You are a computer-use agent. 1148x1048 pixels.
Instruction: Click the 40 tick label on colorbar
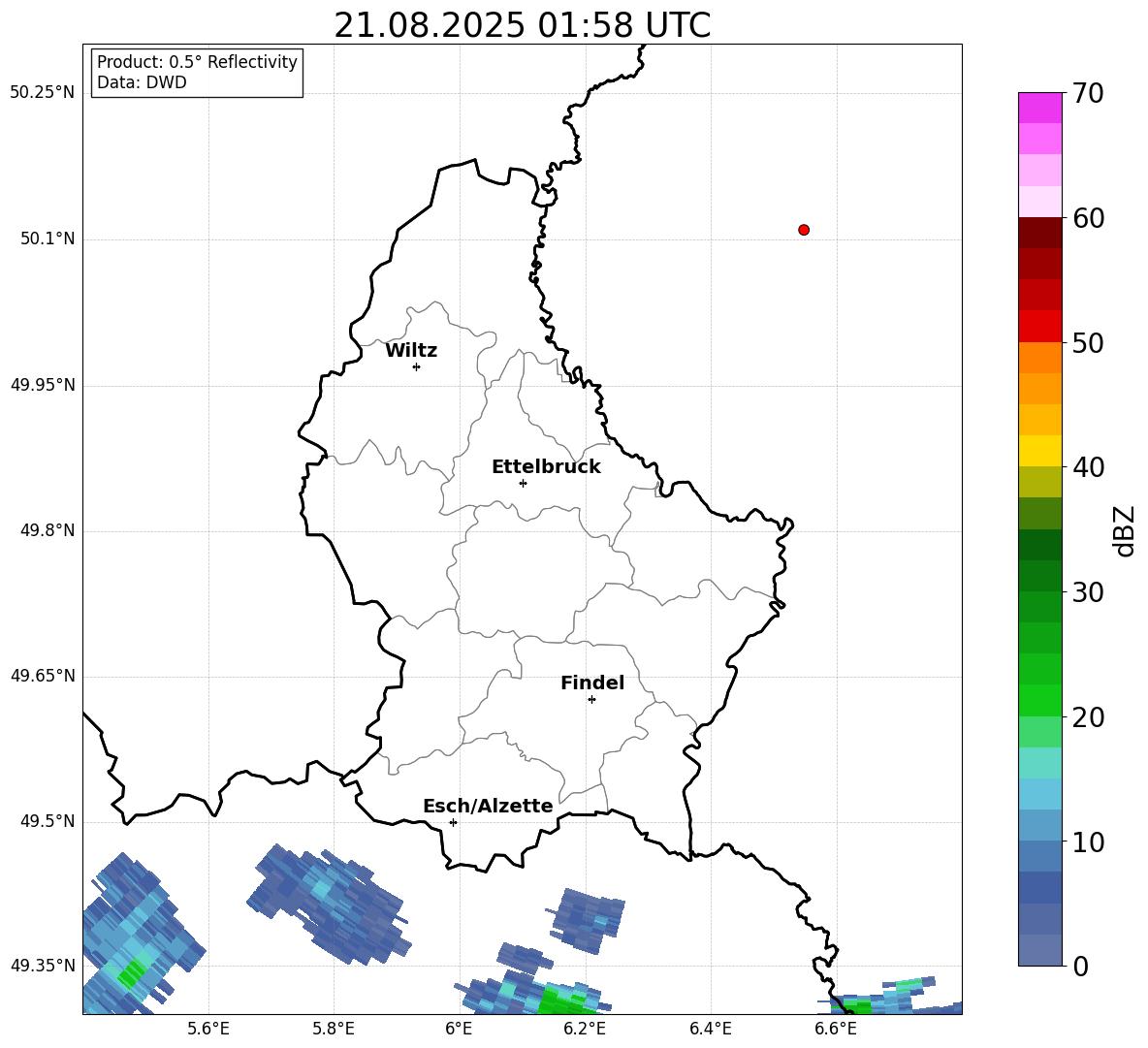[x=1088, y=467]
